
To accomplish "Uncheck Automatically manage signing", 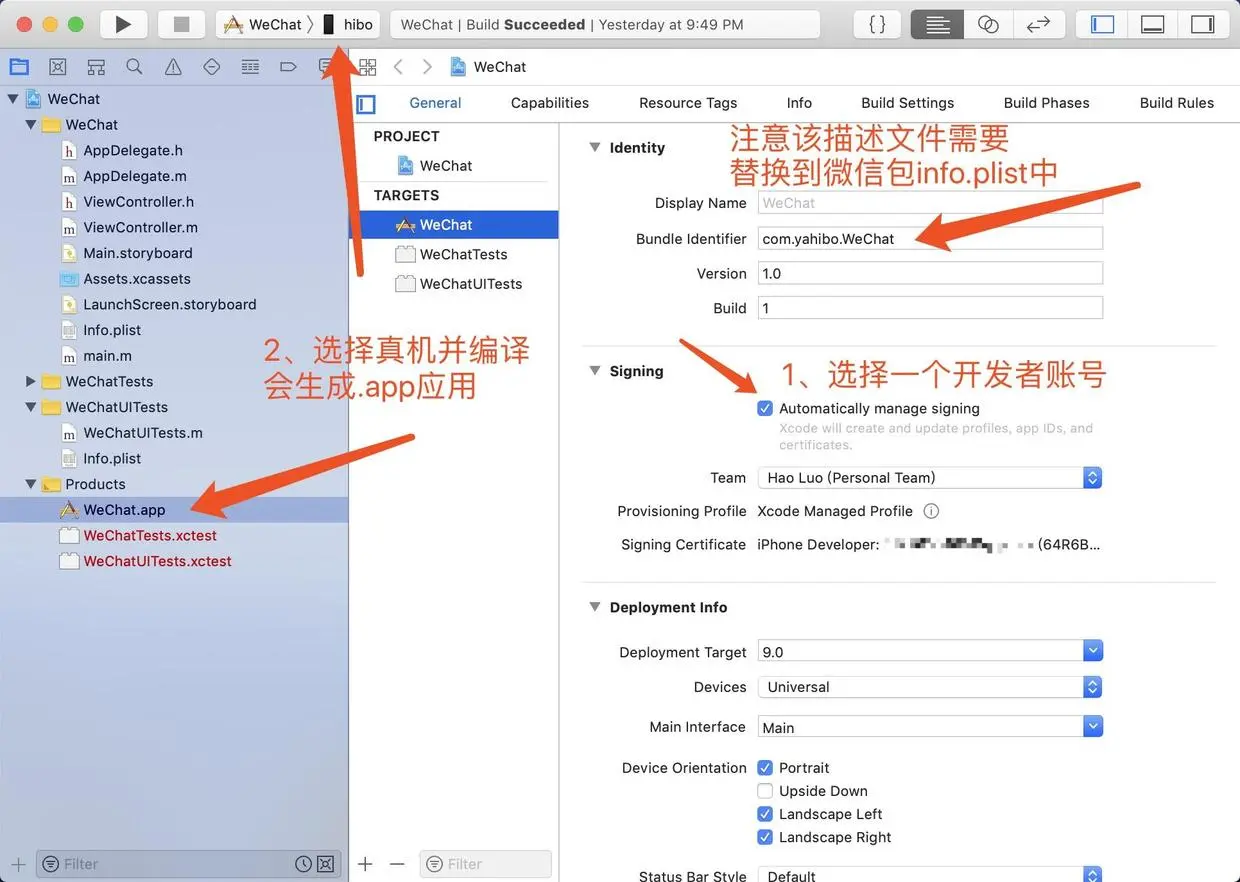I will click(x=765, y=408).
